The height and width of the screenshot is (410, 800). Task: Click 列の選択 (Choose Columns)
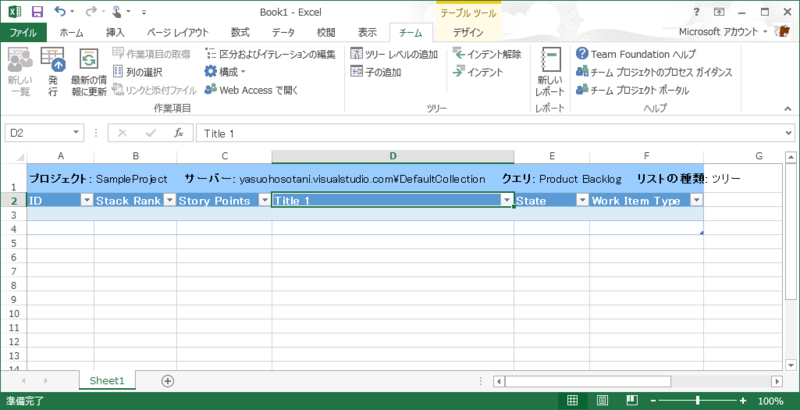pyautogui.click(x=138, y=72)
